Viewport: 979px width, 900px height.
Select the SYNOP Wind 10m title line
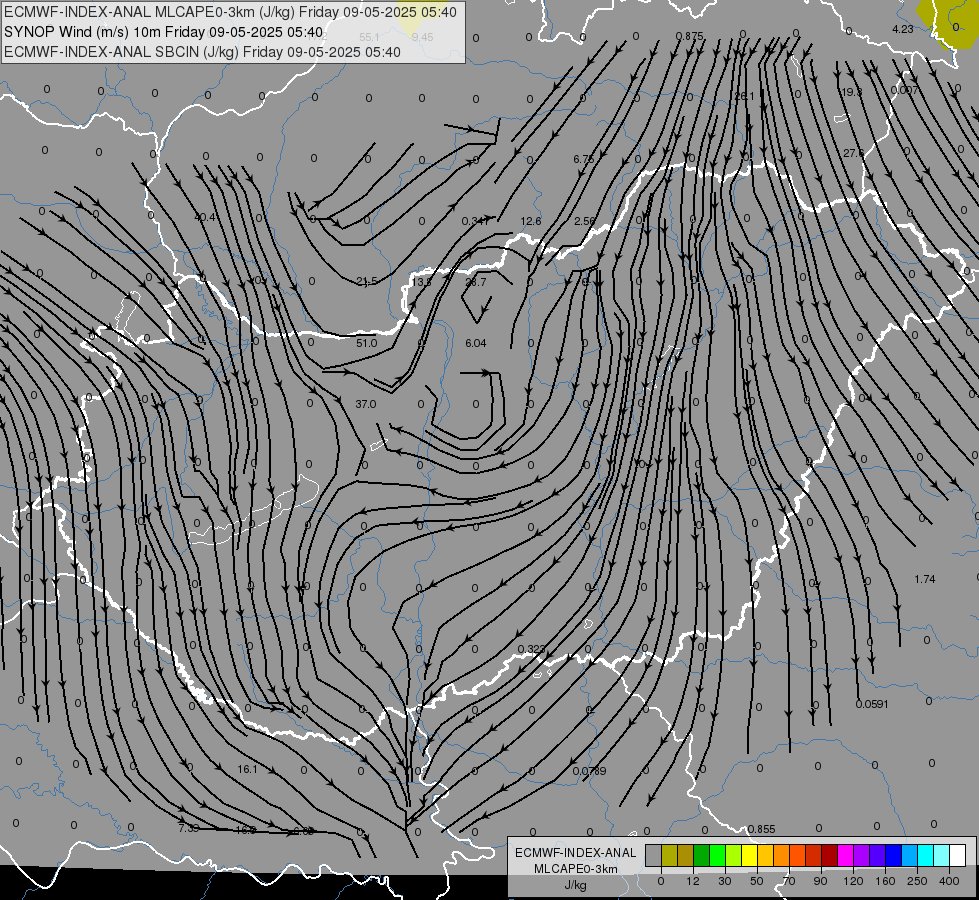point(164,32)
